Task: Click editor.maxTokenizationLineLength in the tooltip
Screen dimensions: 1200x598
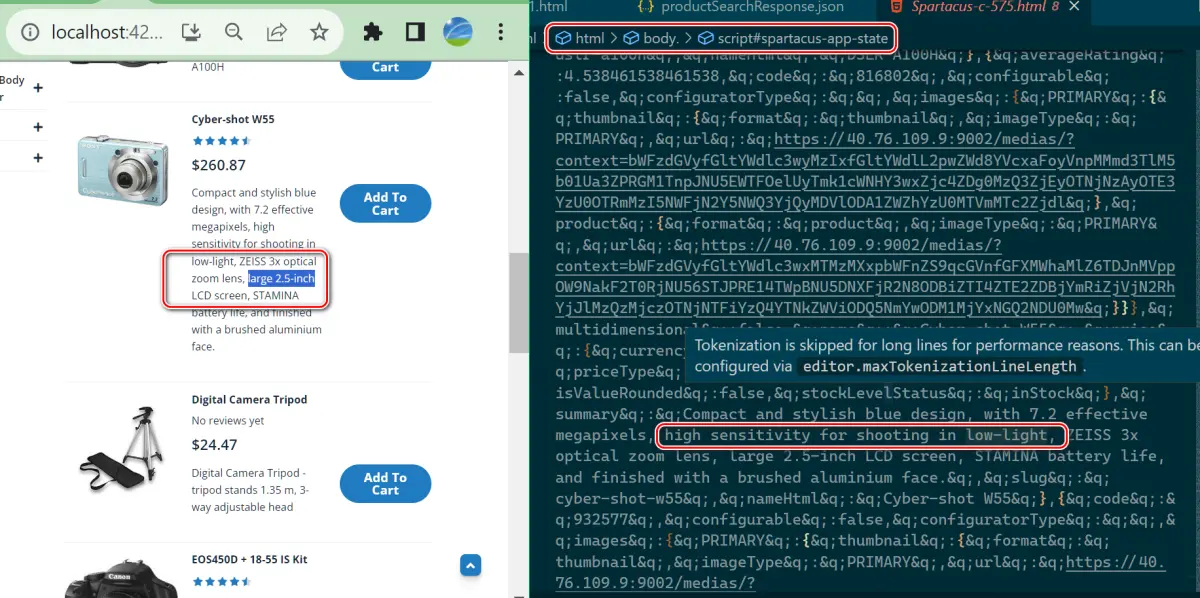Action: point(940,366)
